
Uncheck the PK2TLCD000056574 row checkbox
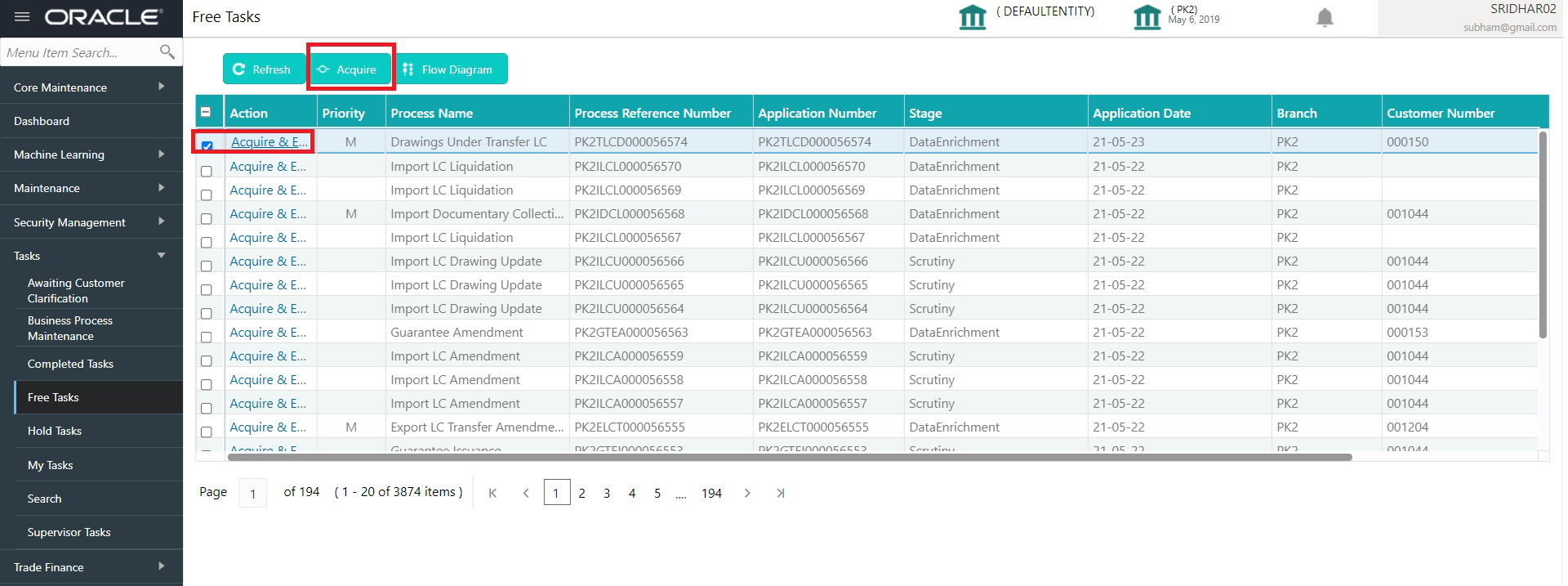207,146
